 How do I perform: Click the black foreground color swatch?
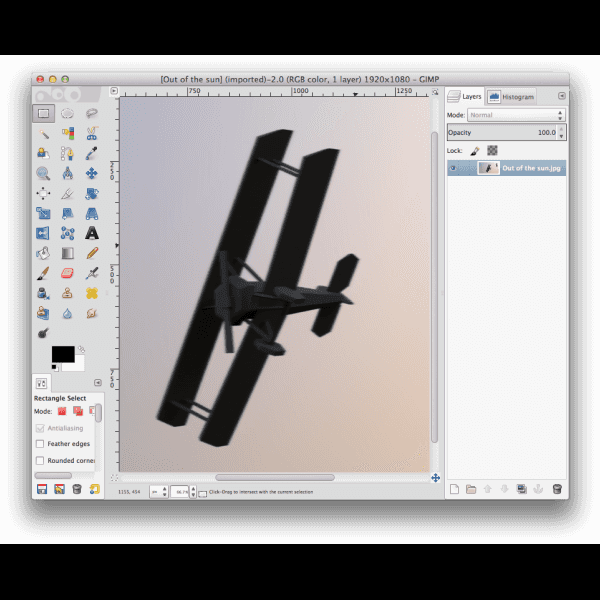[63, 354]
